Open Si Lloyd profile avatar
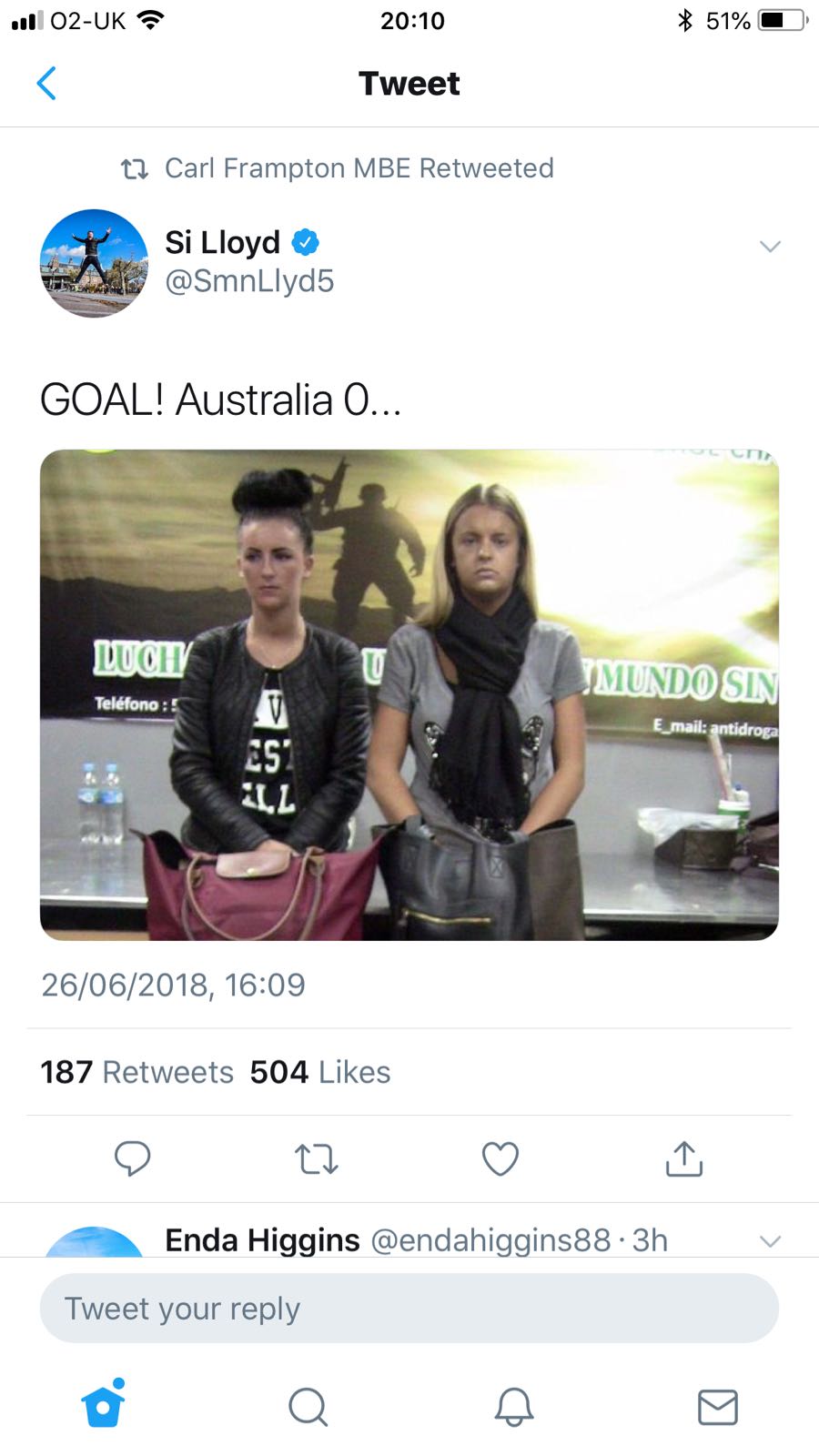Screen dimensions: 819x1456 [94, 263]
